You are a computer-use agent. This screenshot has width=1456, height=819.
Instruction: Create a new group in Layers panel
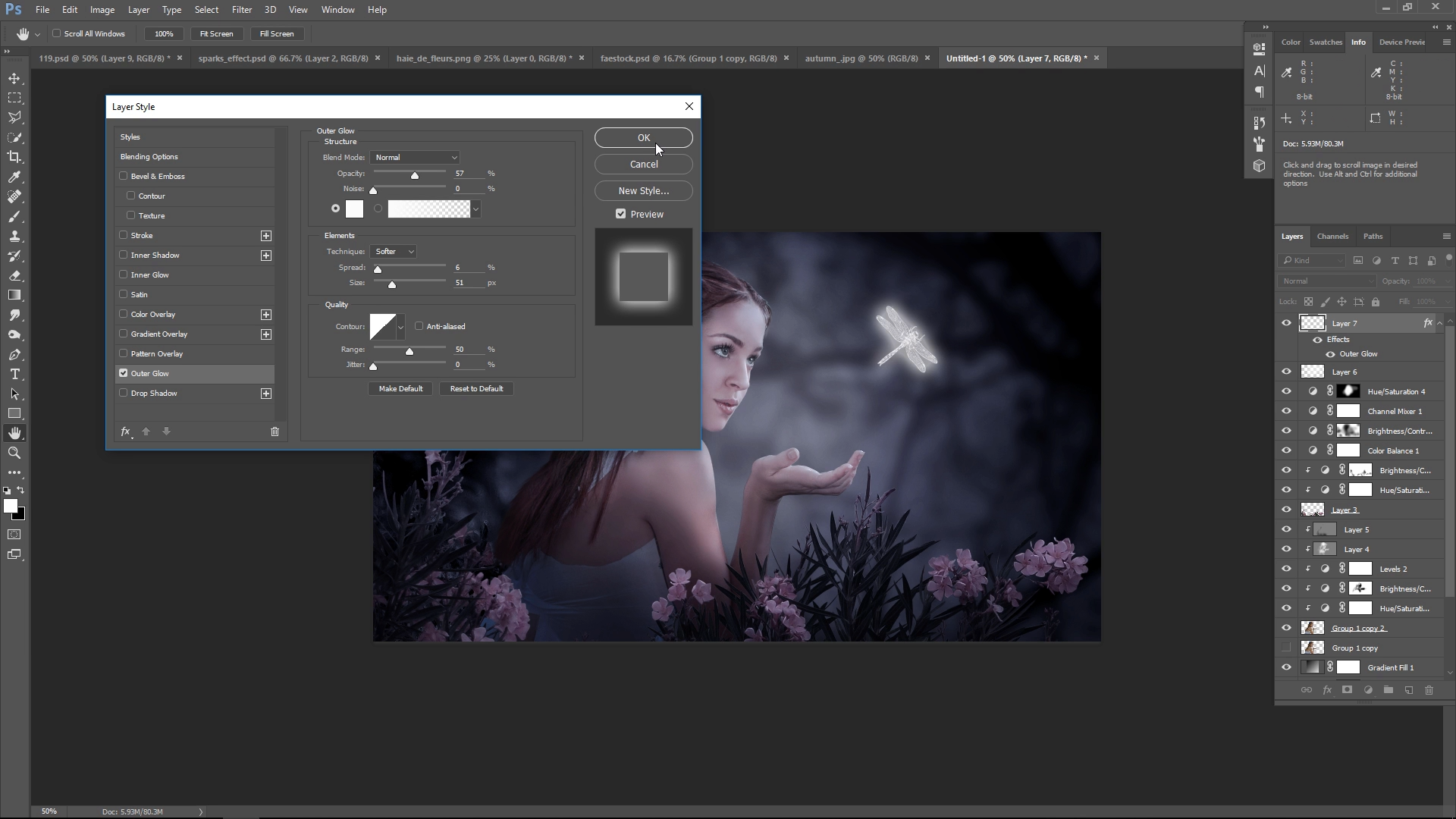click(x=1388, y=690)
